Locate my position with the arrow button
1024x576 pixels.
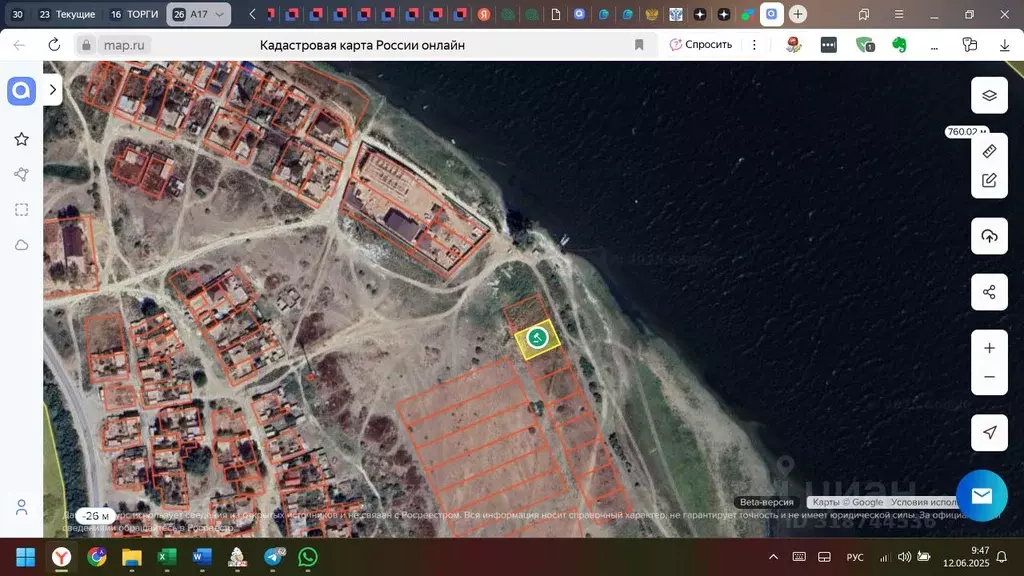tap(989, 432)
